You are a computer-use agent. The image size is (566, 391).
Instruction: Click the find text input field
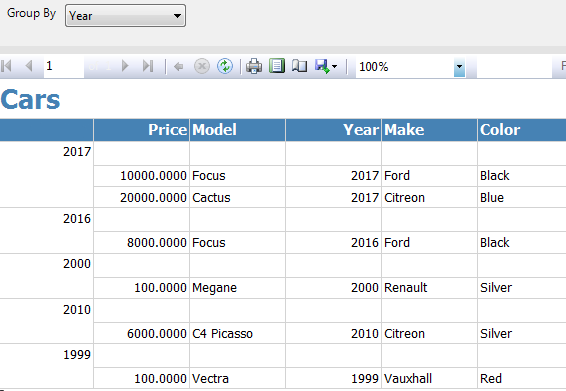tap(514, 66)
